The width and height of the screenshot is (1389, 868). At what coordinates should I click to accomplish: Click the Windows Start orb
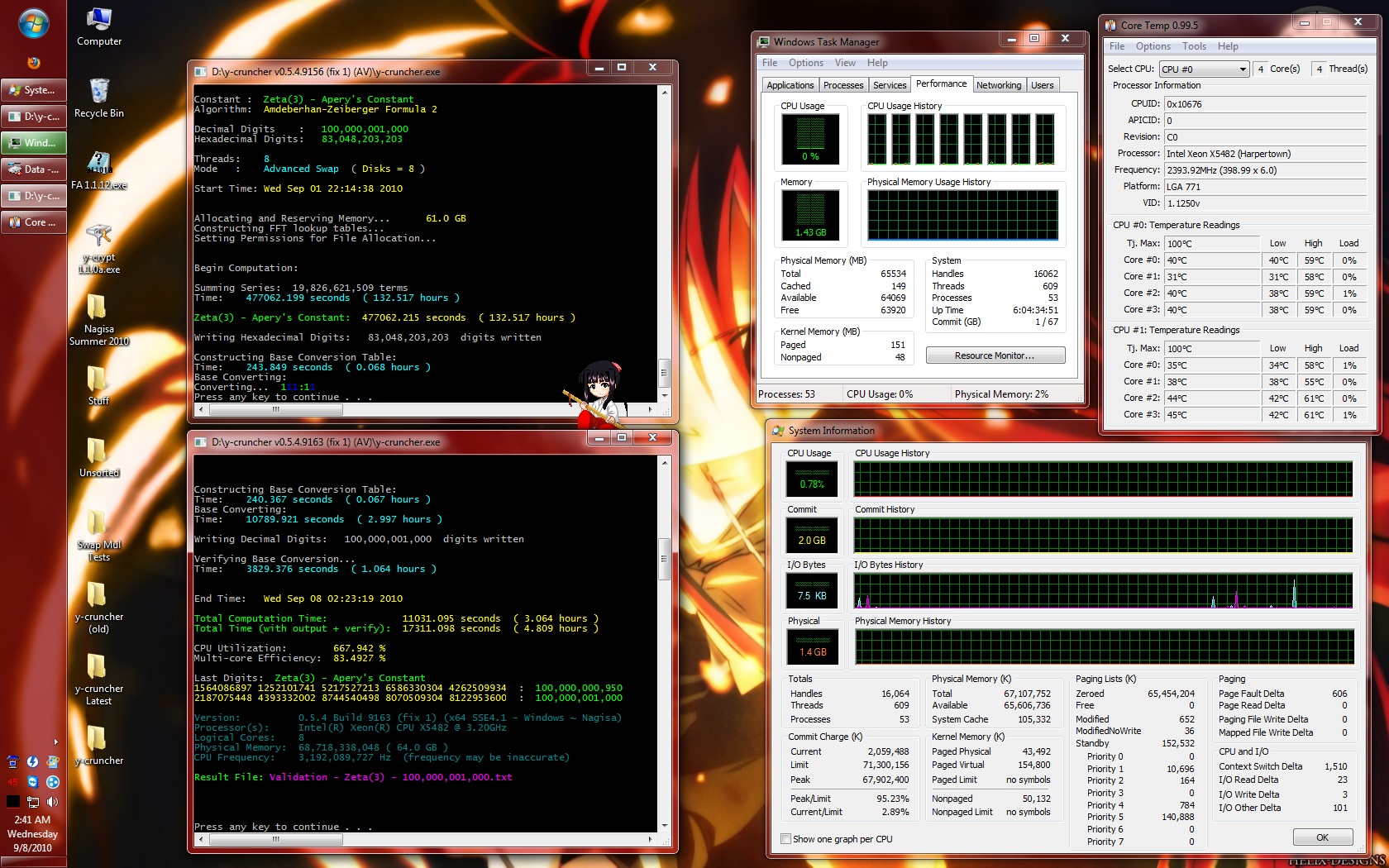tap(33, 25)
